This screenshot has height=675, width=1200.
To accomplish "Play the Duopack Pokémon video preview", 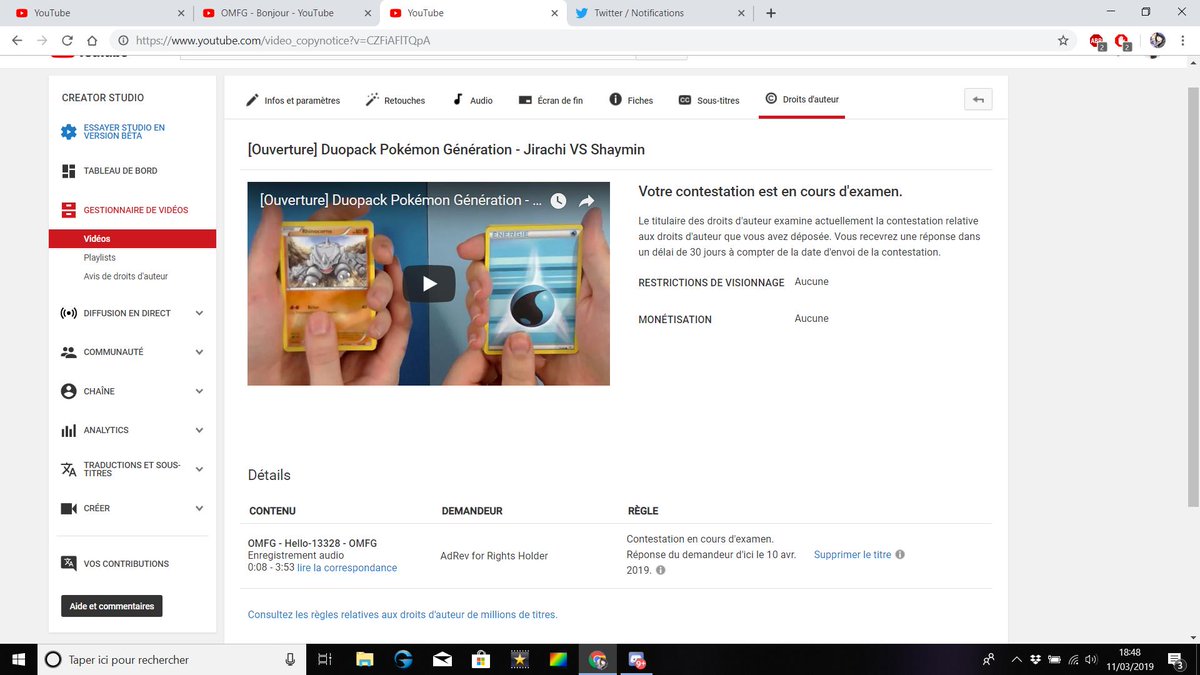I will 429,284.
